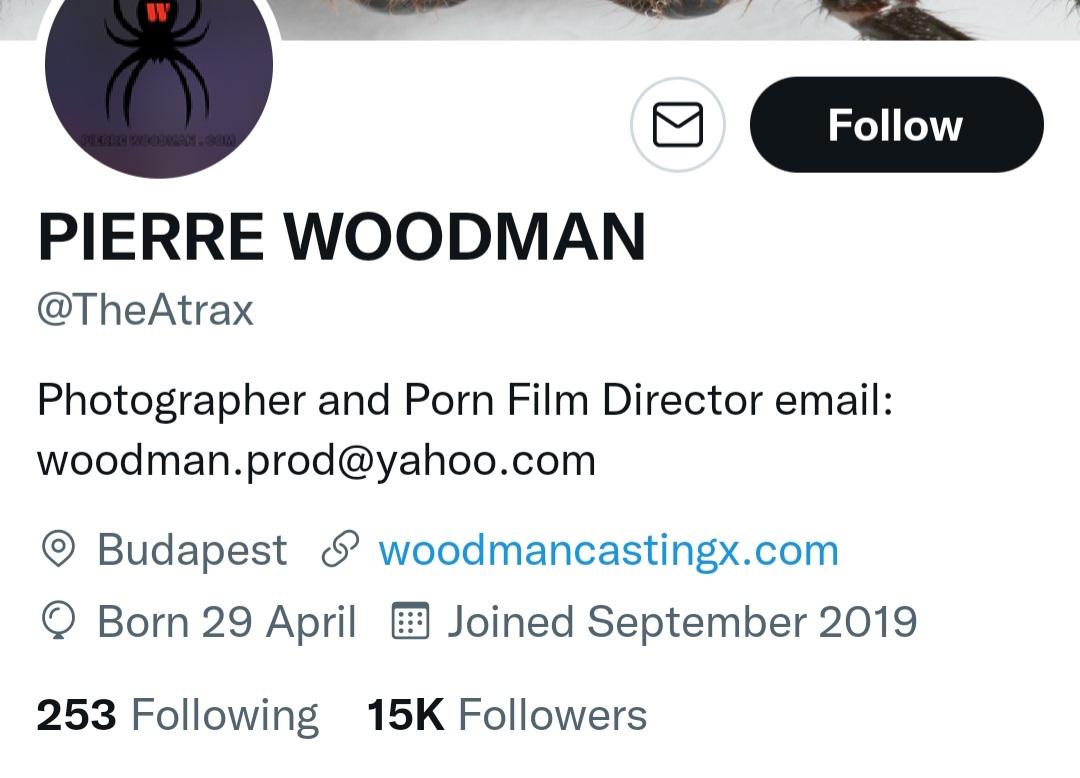
Task: Open woodmancastingx.com website link
Action: point(608,550)
